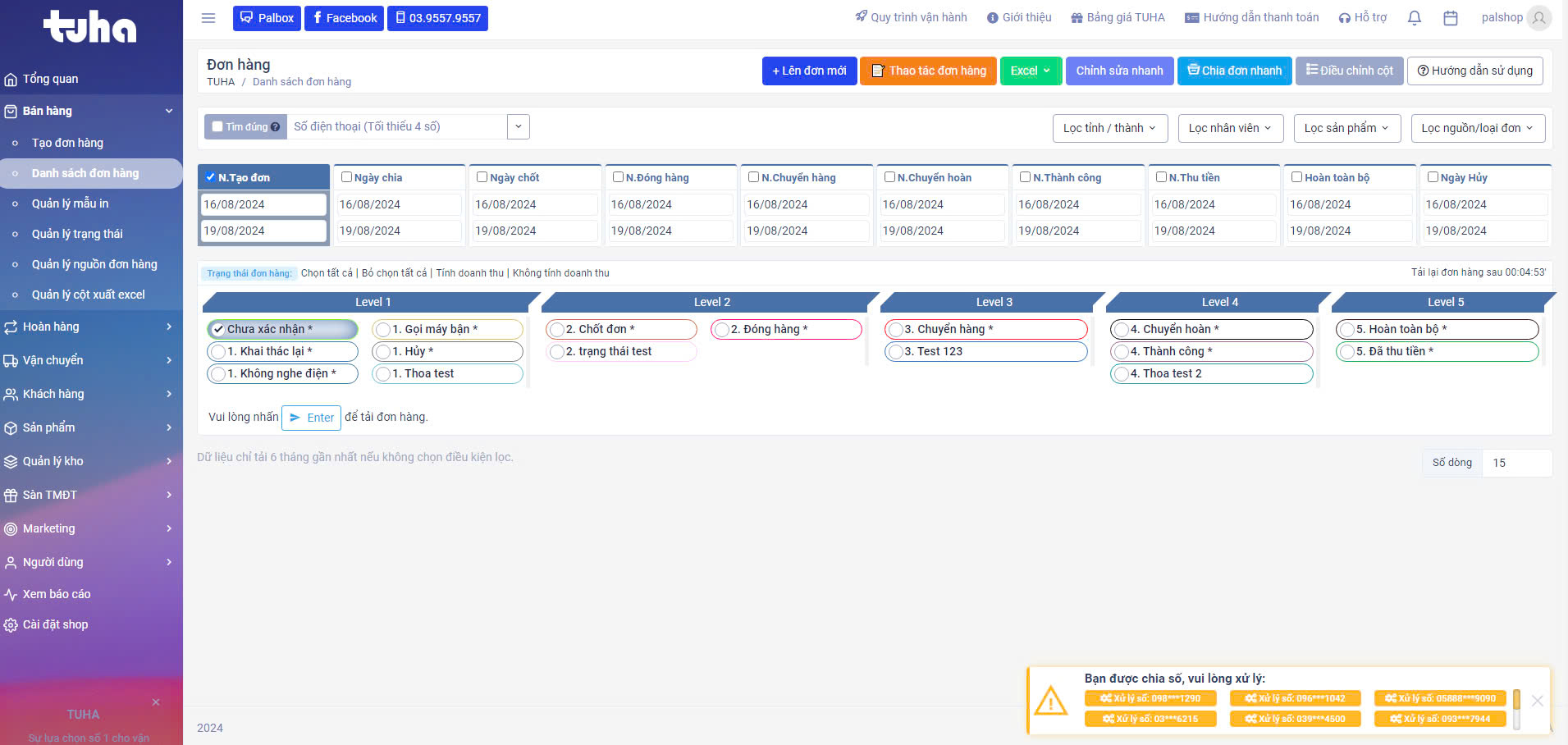
Task: Expand the Vận chuyển sidebar menu
Action: tap(90, 360)
